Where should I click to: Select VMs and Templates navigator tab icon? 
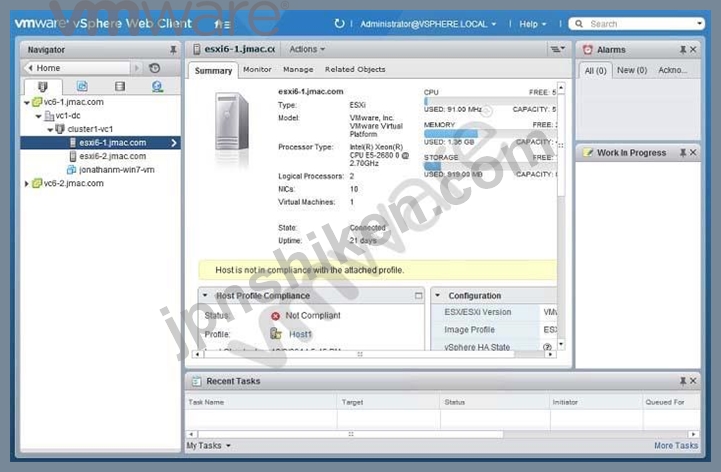tap(82, 86)
